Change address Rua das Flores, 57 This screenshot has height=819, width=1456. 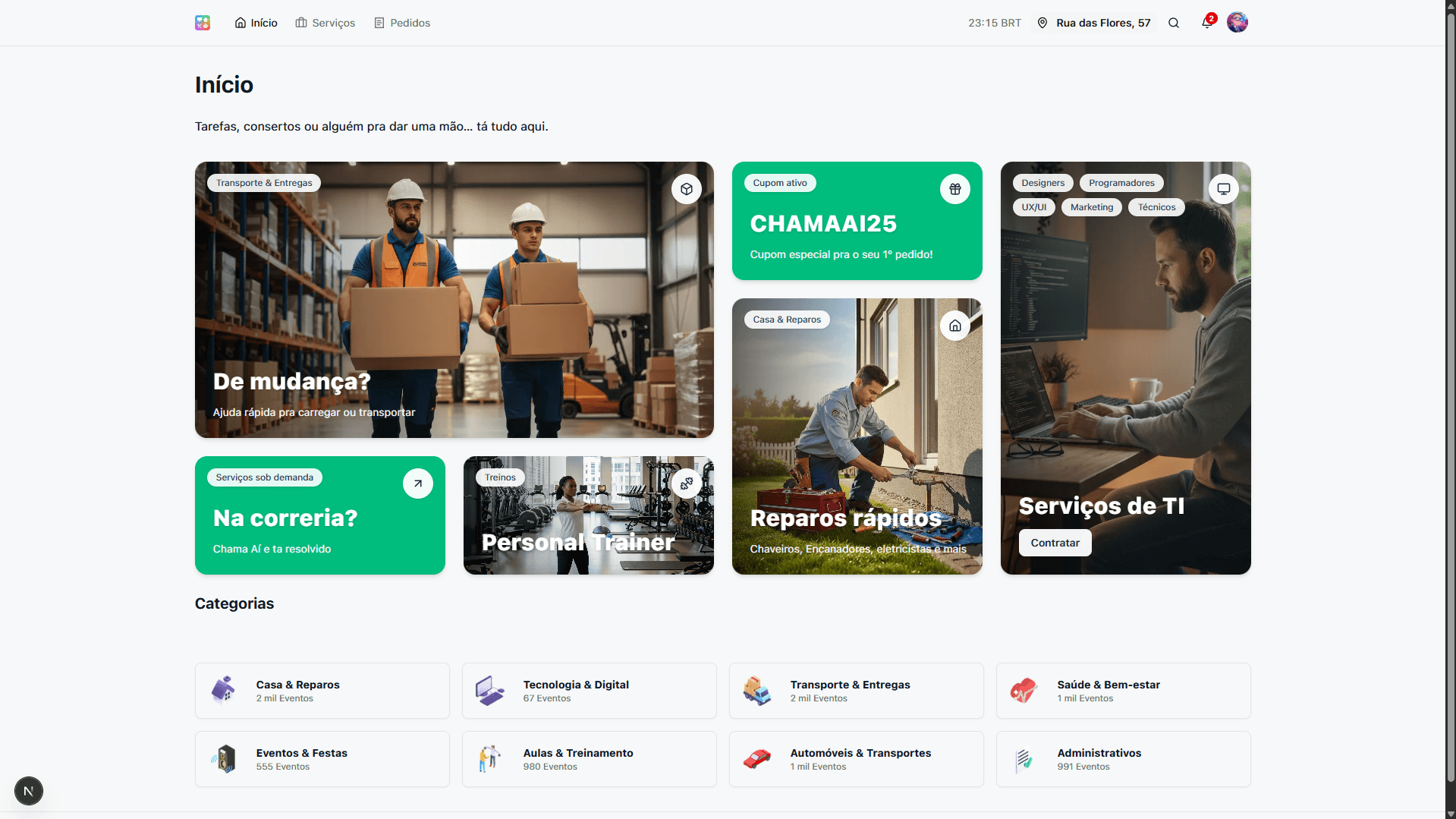pyautogui.click(x=1094, y=23)
